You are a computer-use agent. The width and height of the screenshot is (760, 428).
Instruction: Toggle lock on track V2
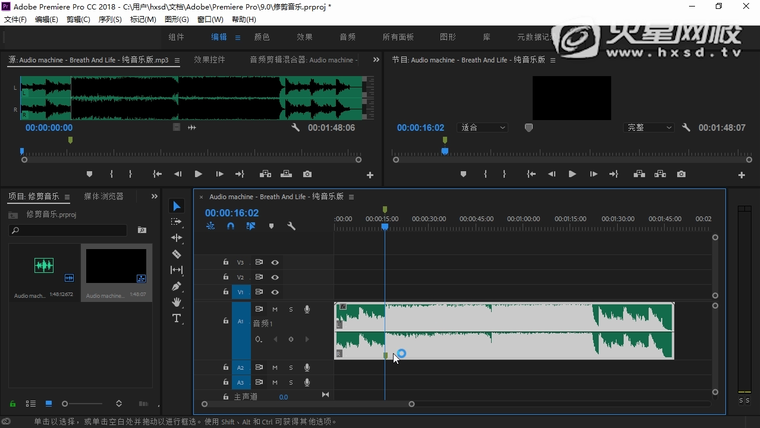226,277
